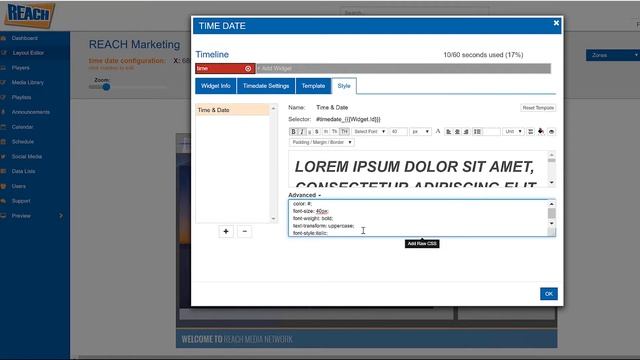Open the Timedate Settings tab

coord(266,86)
